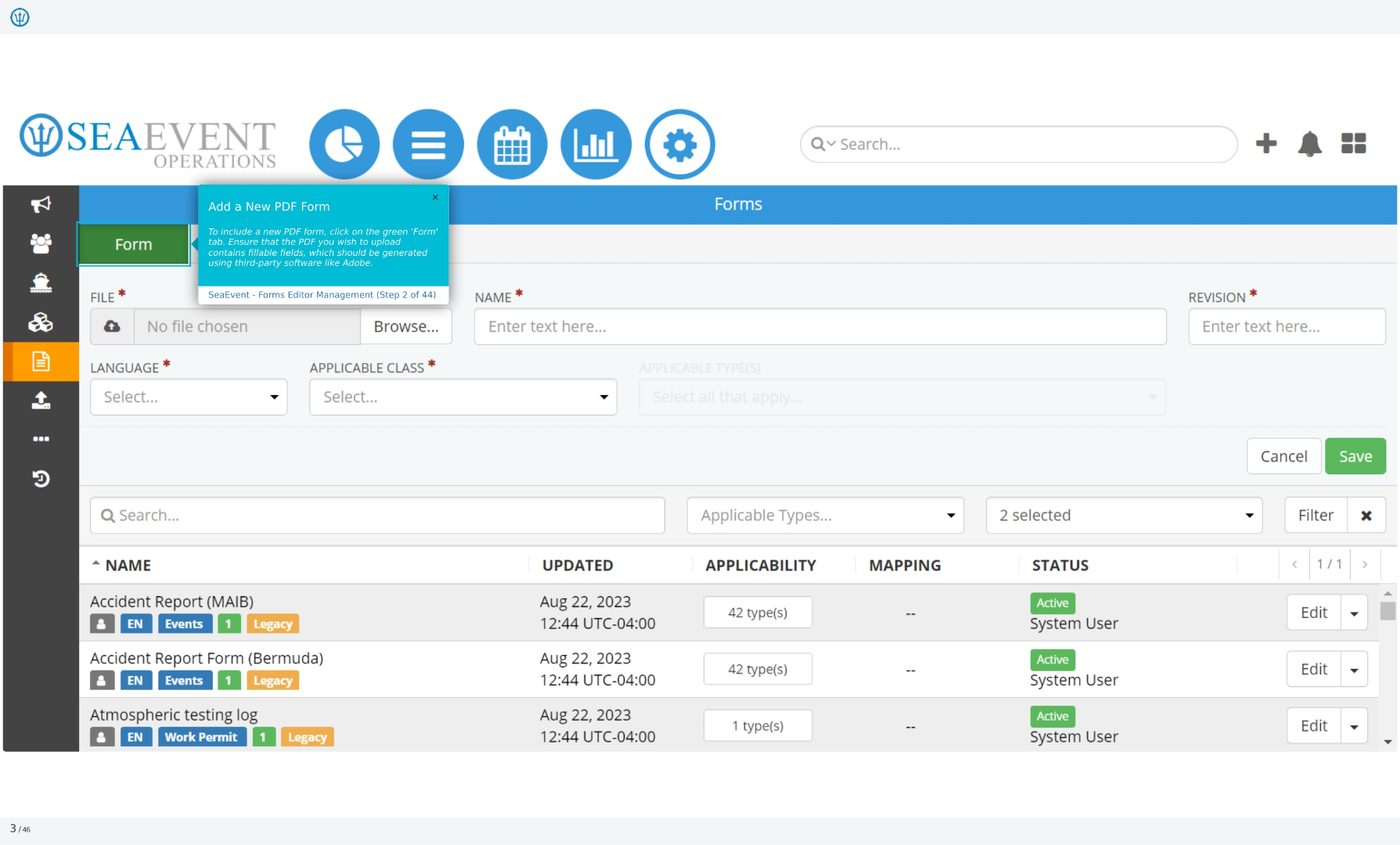The image size is (1400, 845).
Task: Click the form NAME text field
Action: pos(819,326)
